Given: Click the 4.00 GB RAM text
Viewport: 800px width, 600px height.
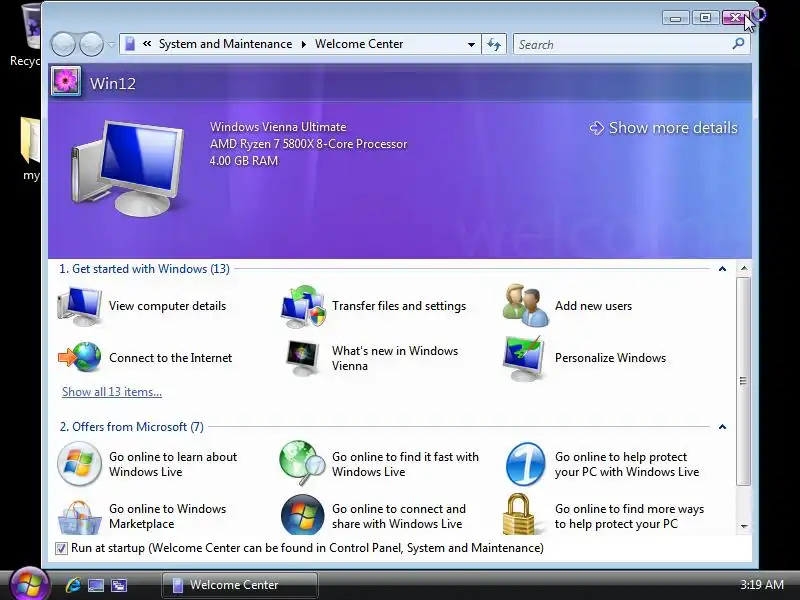Looking at the screenshot, I should coord(244,161).
